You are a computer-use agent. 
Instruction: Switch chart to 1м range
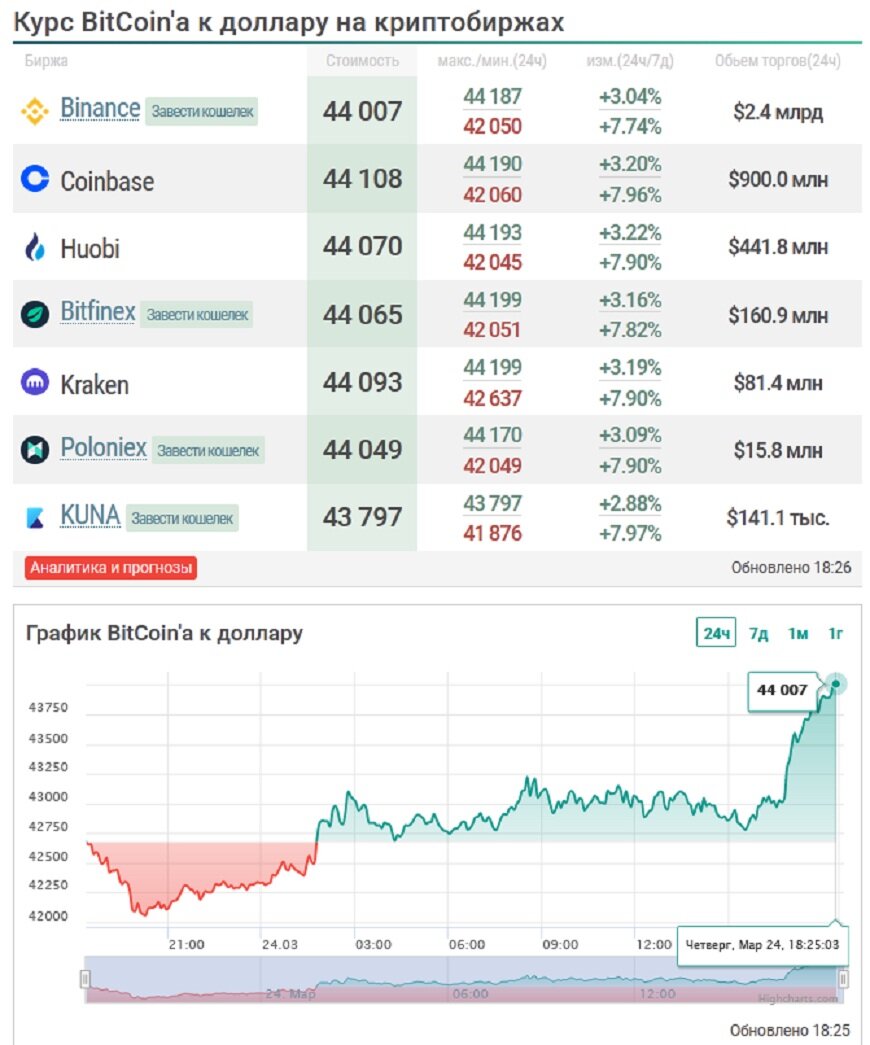pos(797,633)
